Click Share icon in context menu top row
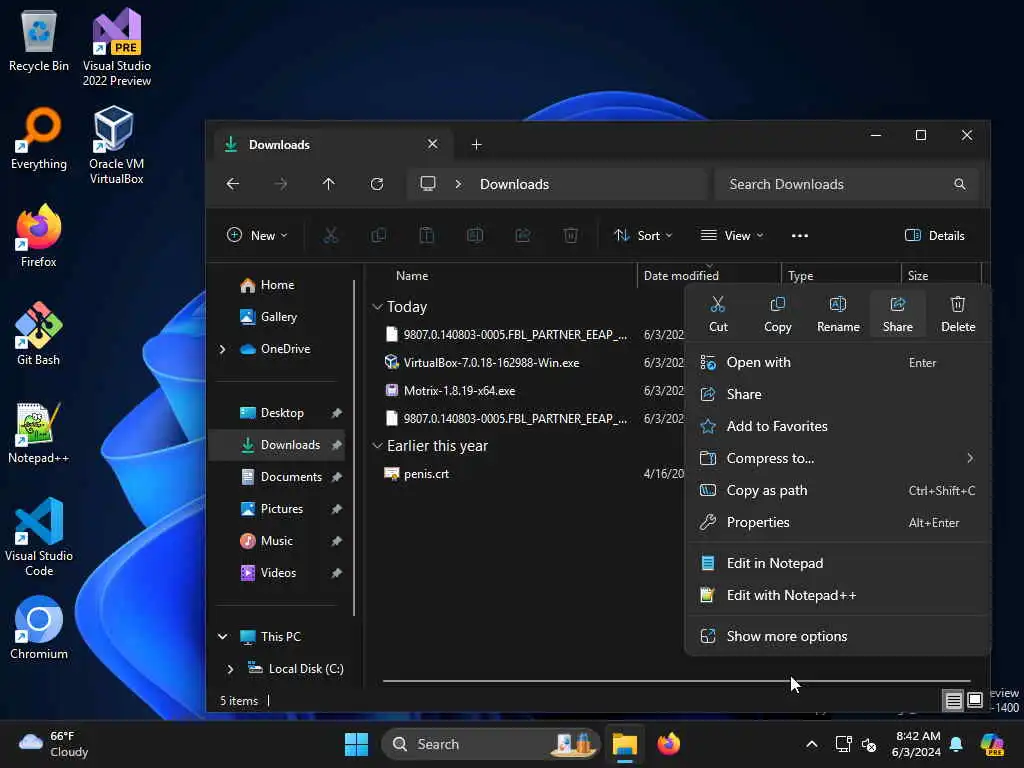The image size is (1024, 768). click(897, 304)
